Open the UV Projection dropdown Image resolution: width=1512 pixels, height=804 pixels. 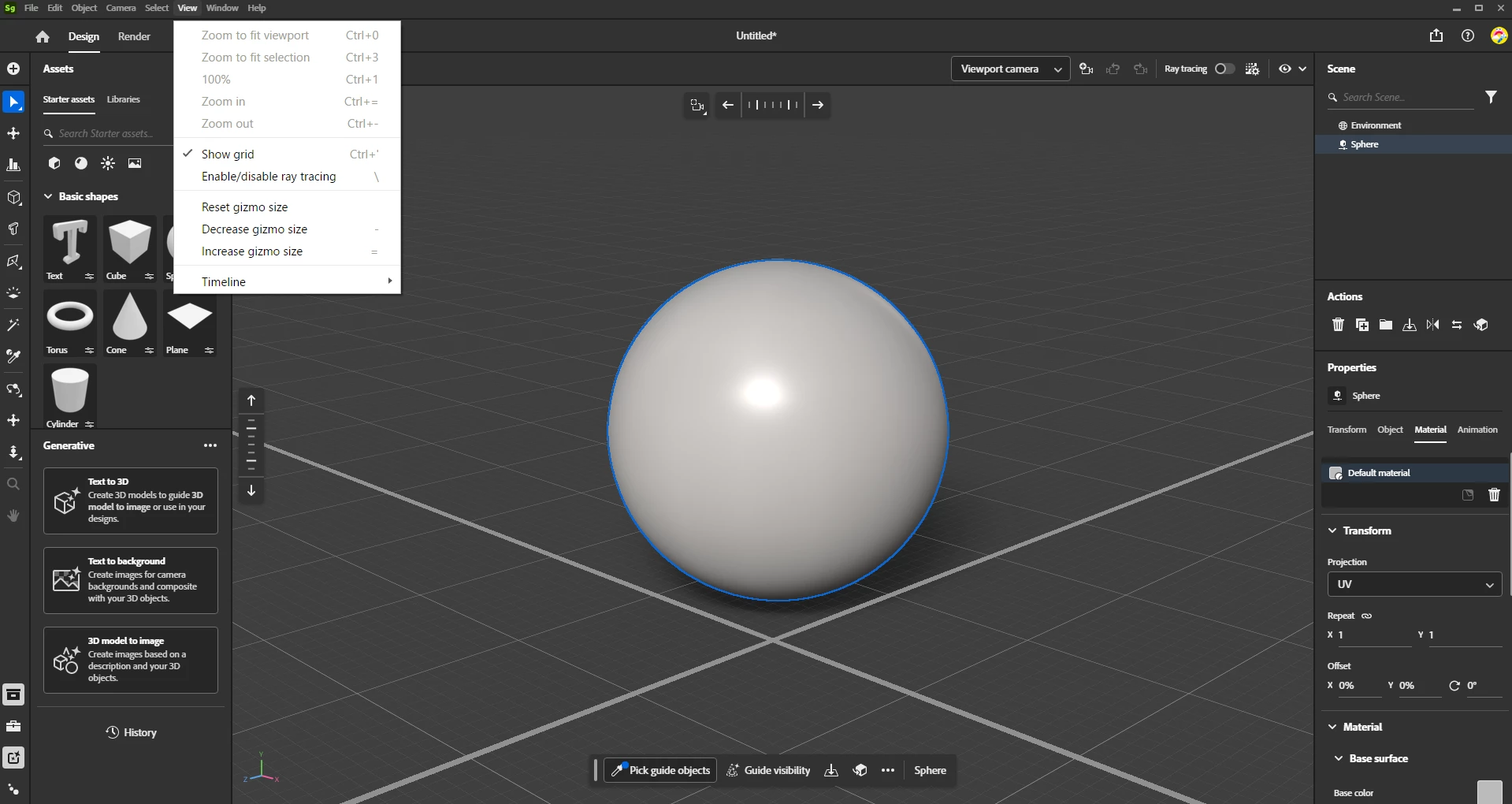pos(1414,584)
